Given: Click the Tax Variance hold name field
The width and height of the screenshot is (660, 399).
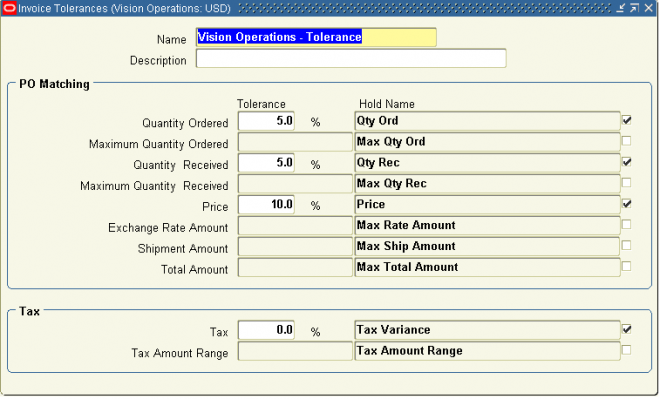Looking at the screenshot, I should point(487,330).
